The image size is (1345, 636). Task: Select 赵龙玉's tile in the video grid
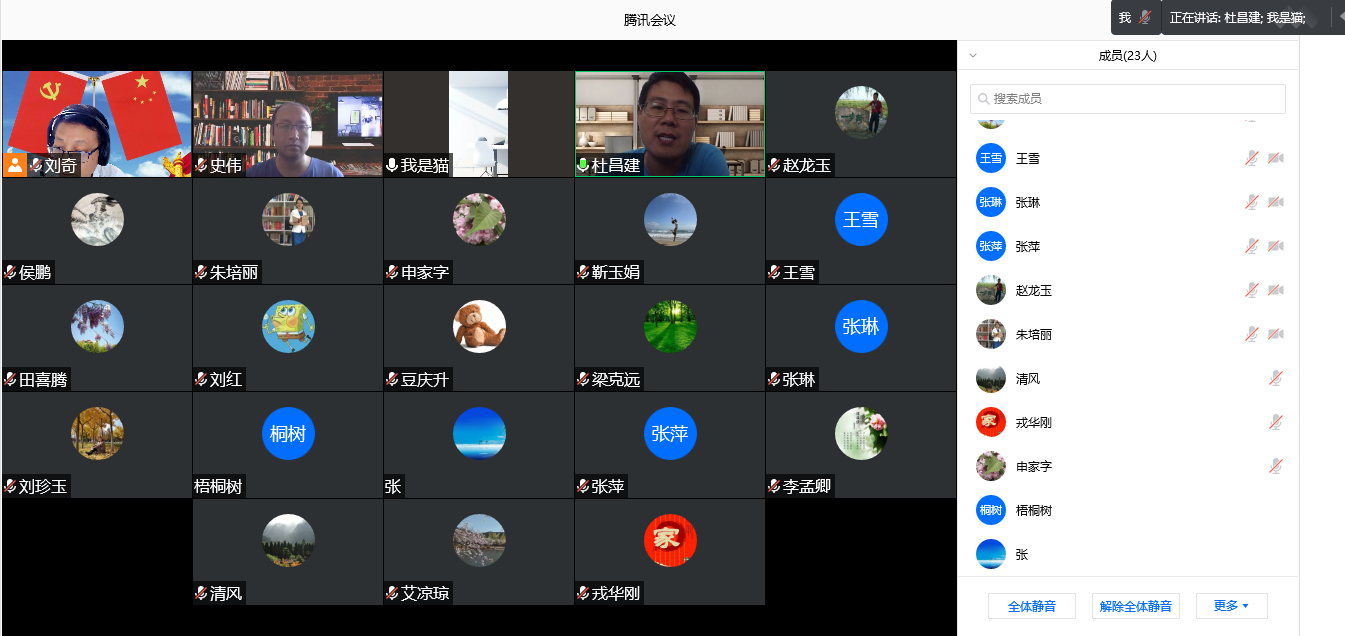pos(861,124)
